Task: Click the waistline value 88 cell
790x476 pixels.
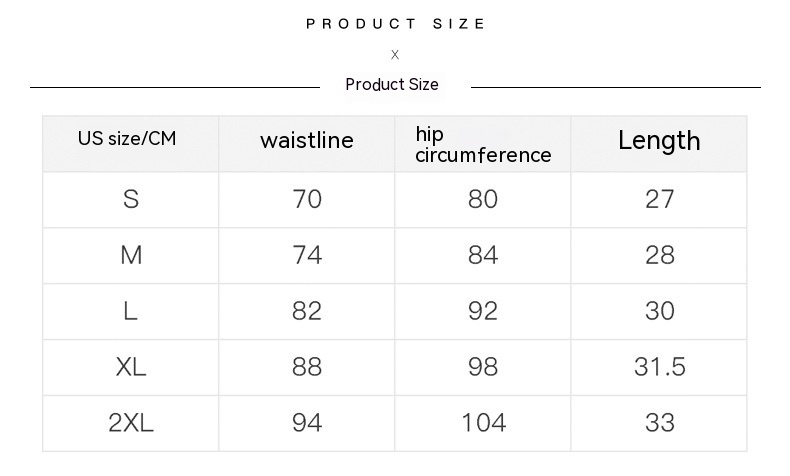Action: (307, 367)
